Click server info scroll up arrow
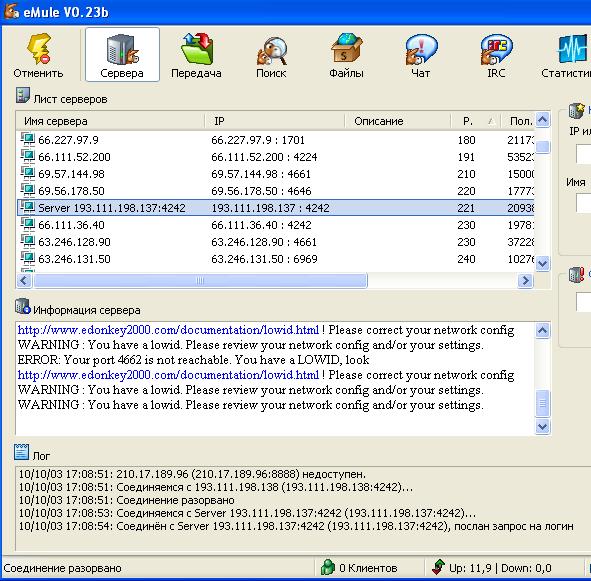This screenshot has width=591, height=581. point(542,331)
